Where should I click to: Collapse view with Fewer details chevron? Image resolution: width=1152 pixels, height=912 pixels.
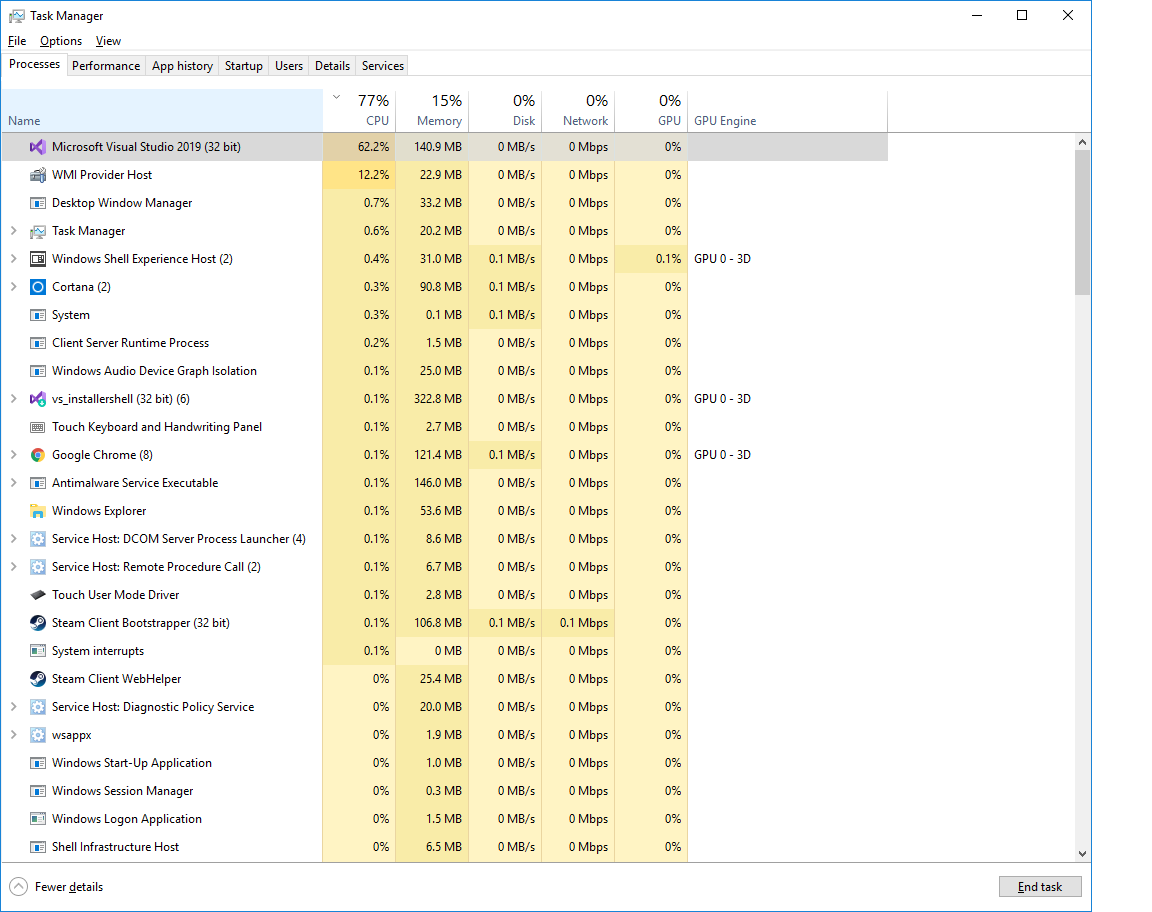click(x=18, y=887)
